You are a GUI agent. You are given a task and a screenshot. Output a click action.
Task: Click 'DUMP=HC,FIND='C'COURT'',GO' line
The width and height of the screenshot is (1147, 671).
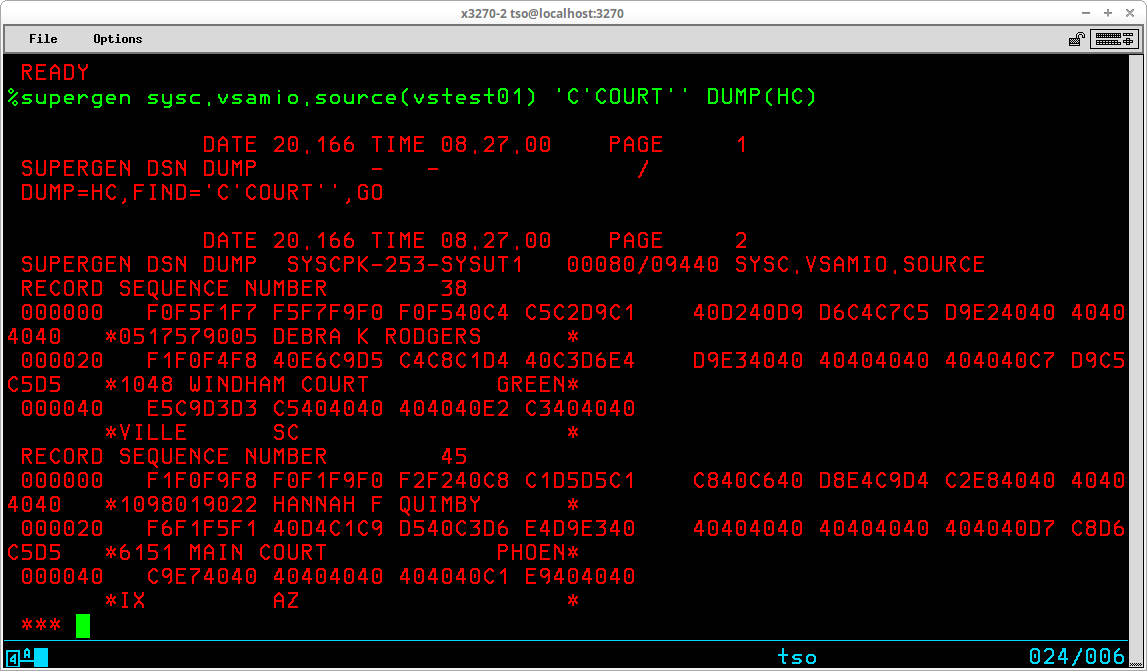(x=202, y=192)
